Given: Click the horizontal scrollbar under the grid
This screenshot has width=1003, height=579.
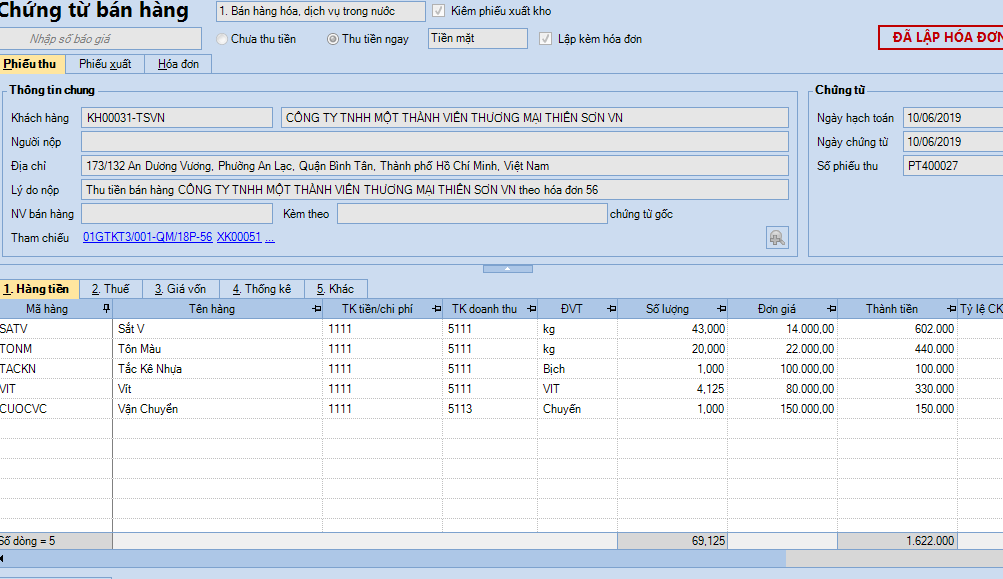Looking at the screenshot, I should point(400,558).
